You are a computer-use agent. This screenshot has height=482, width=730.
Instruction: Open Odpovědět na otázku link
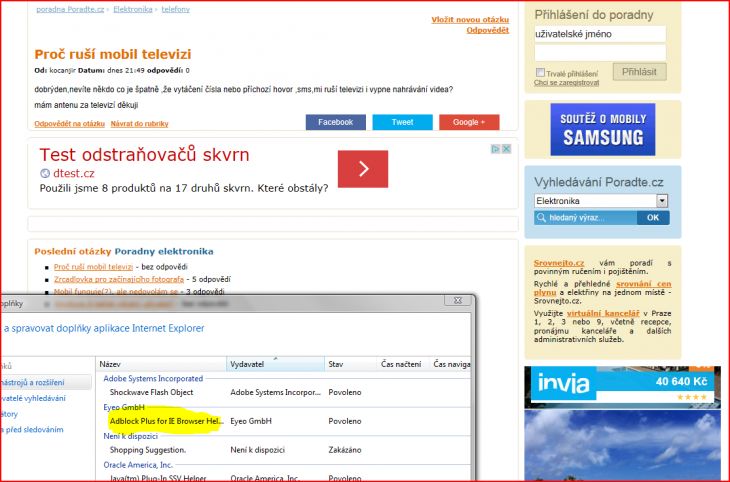click(69, 123)
